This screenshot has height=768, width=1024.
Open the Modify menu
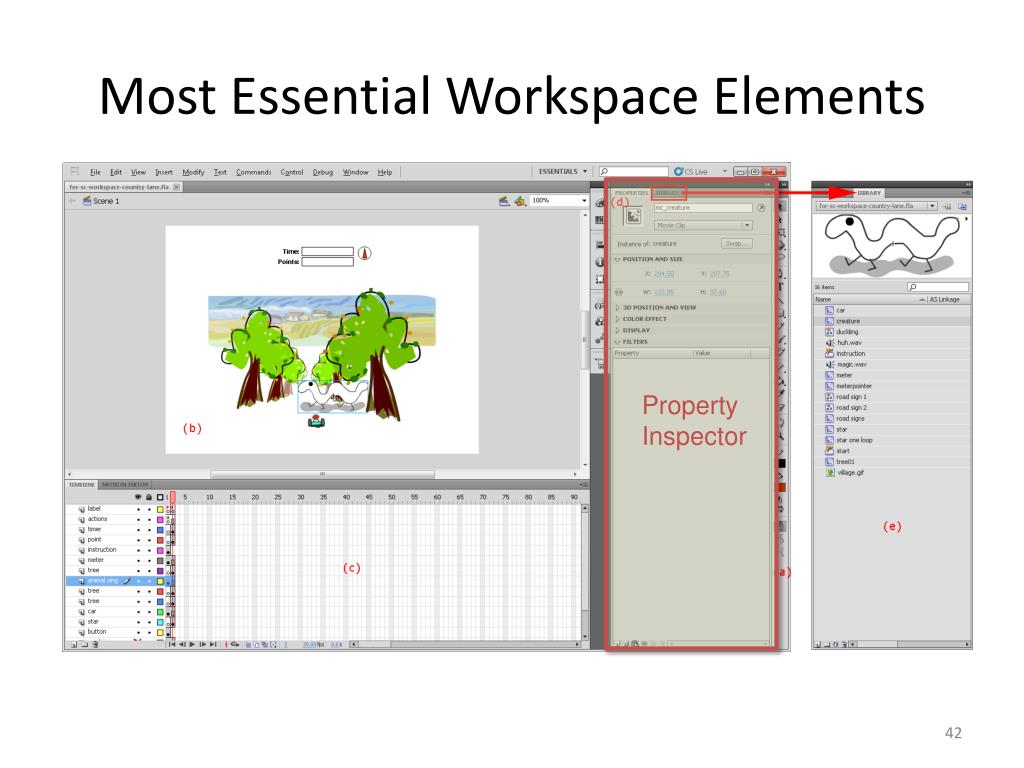[193, 172]
